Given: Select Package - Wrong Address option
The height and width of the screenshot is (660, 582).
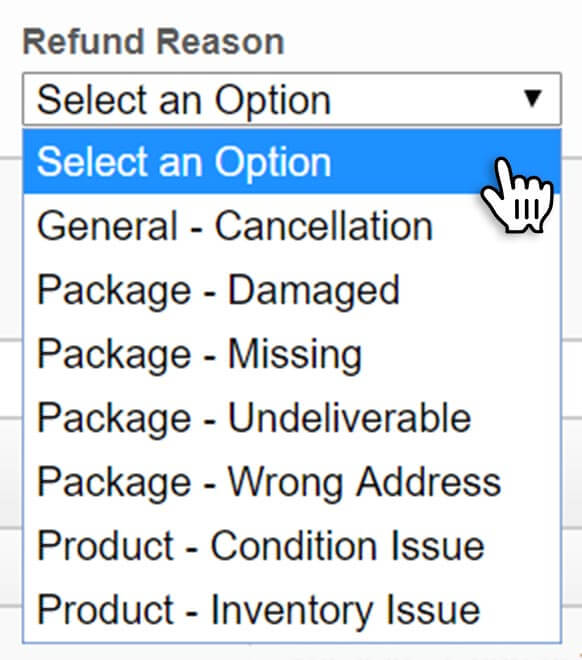Looking at the screenshot, I should point(292,482).
